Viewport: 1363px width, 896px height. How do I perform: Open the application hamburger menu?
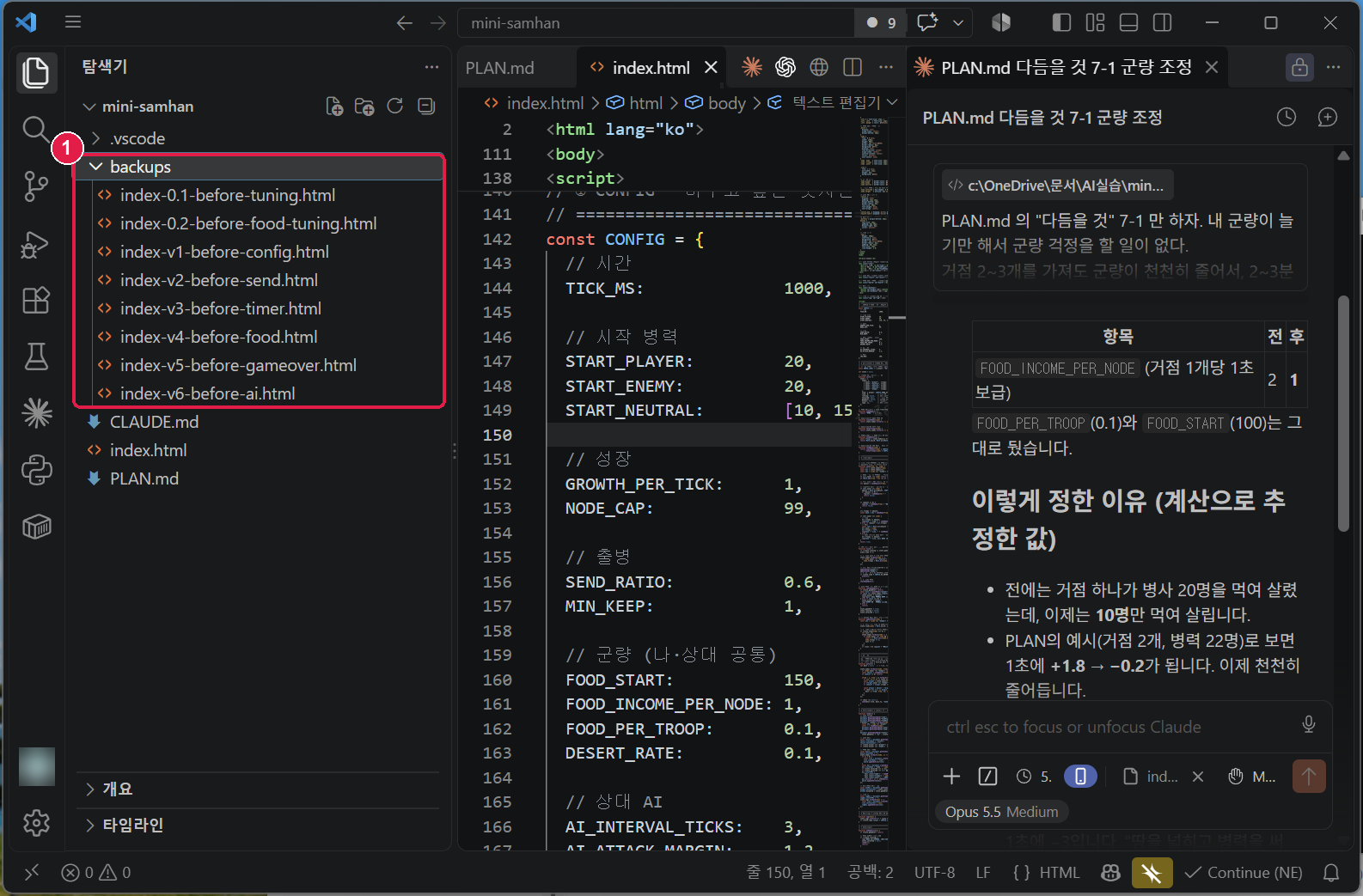[x=73, y=22]
